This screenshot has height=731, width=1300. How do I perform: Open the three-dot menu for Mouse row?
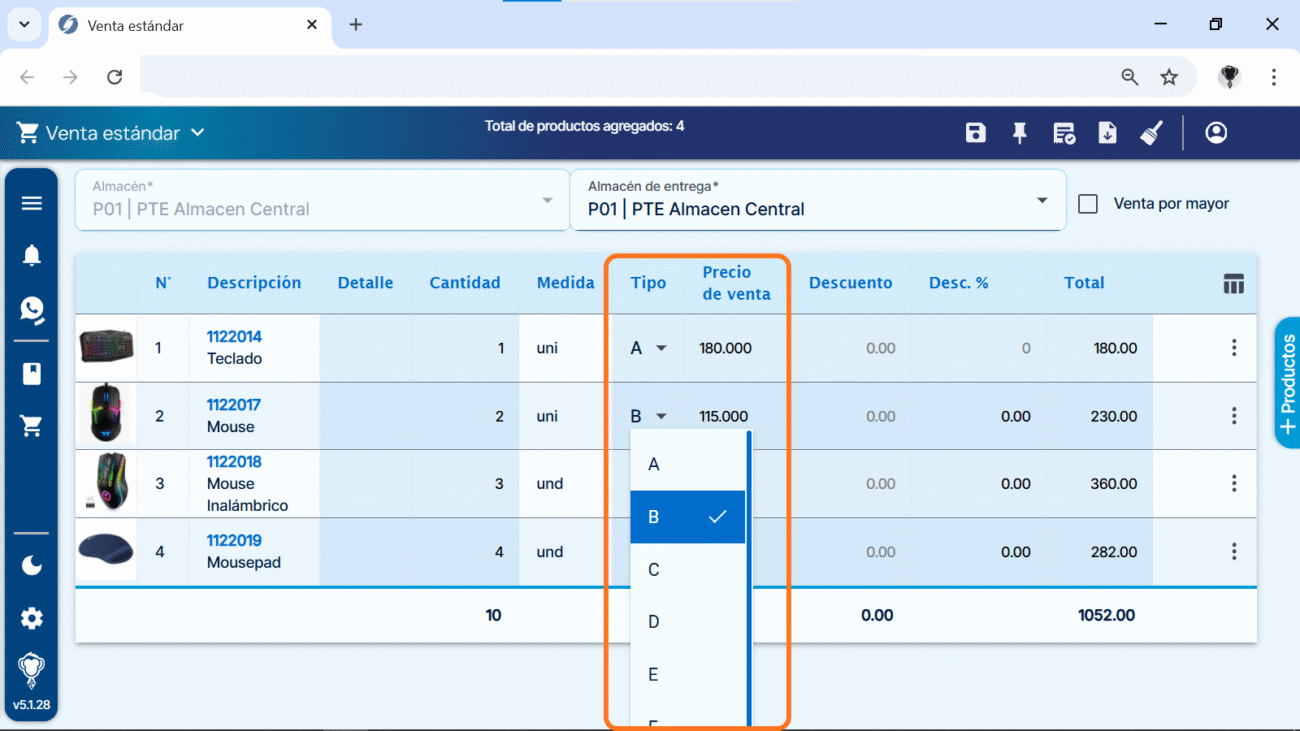tap(1234, 416)
